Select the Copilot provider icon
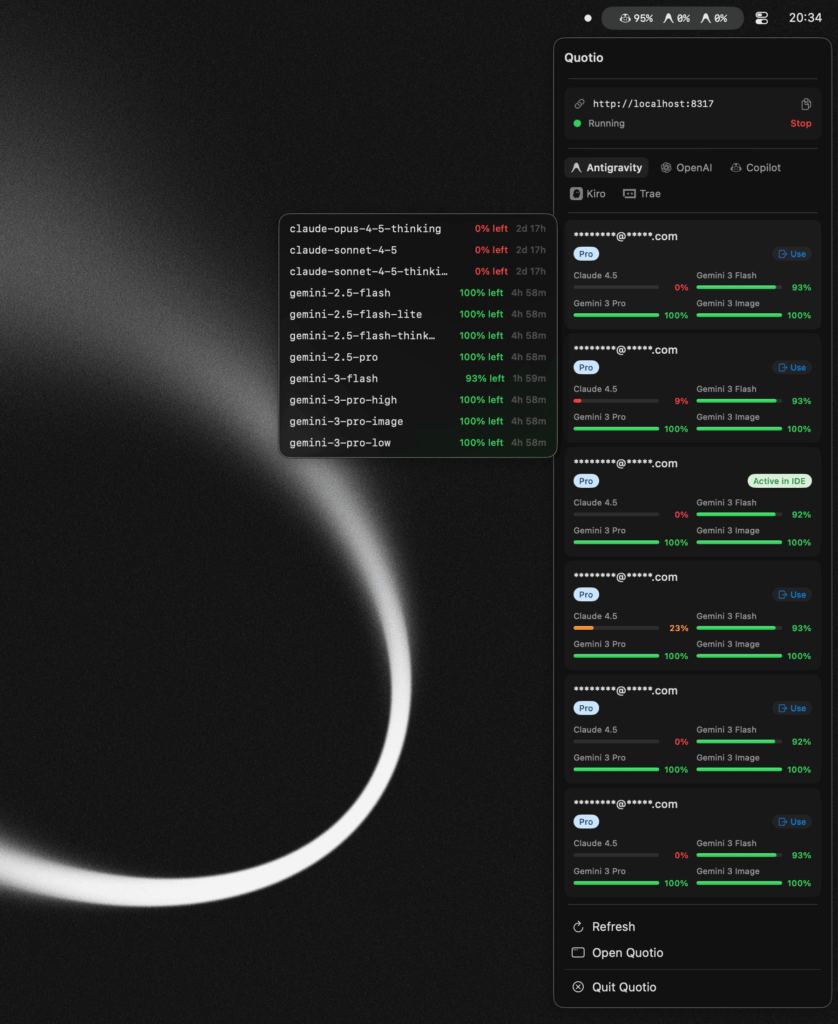Viewport: 838px width, 1024px height. click(x=736, y=168)
